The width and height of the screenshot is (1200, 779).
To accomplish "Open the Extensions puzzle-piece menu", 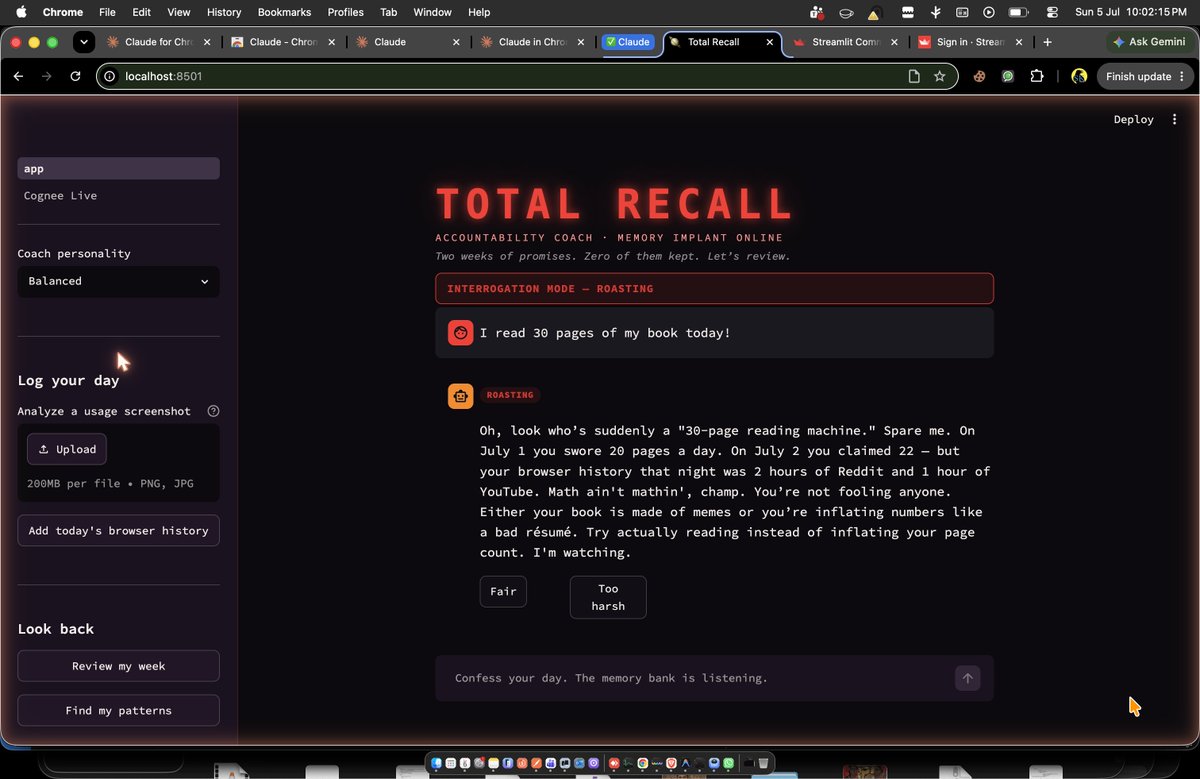I will click(x=1036, y=76).
